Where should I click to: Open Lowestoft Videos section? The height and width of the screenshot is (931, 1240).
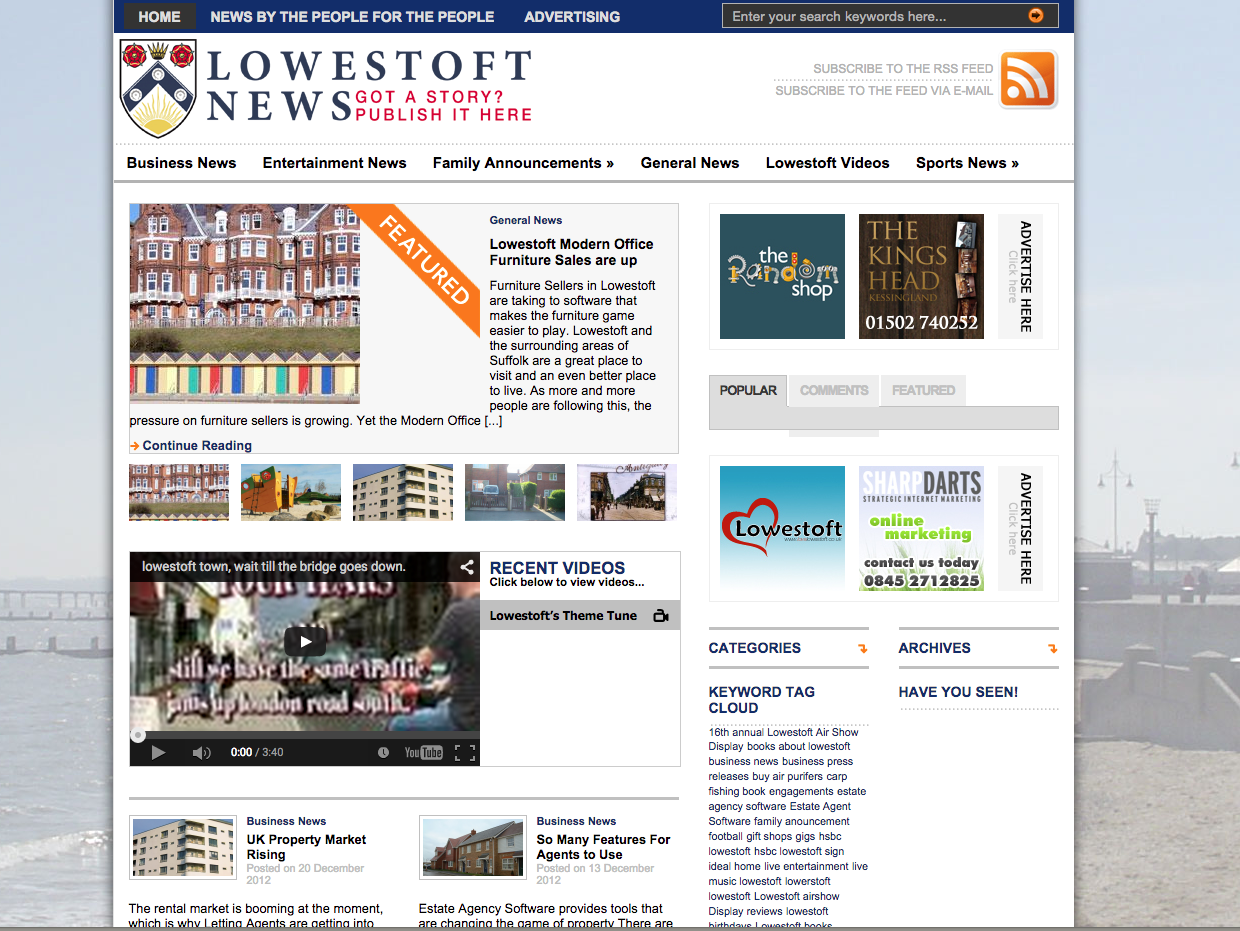coord(827,163)
